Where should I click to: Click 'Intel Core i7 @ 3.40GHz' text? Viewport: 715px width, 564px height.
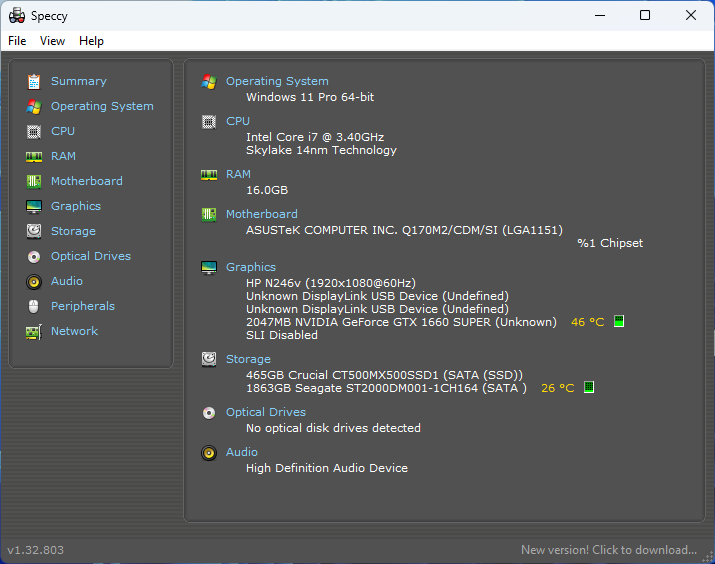coord(315,137)
